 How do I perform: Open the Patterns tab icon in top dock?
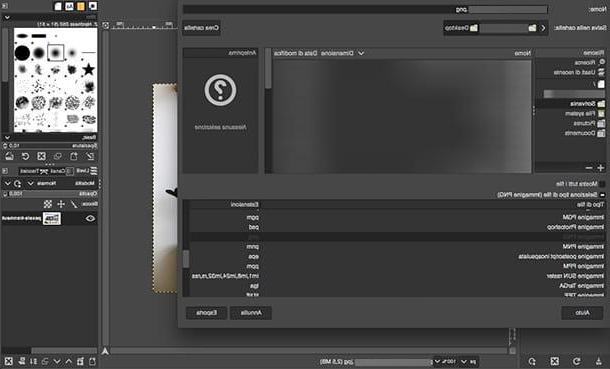tap(81, 6)
